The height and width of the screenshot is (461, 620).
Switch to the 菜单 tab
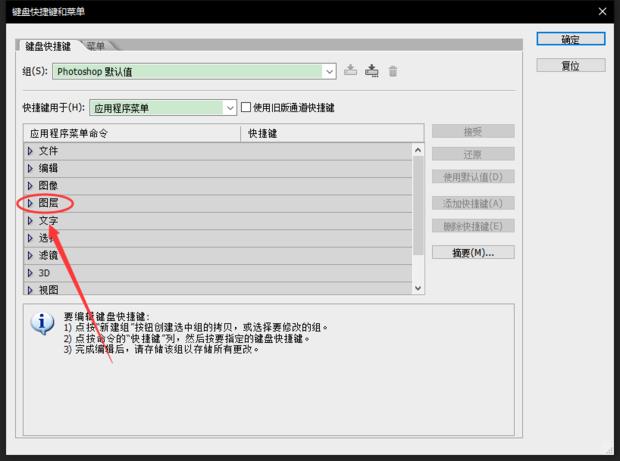(x=96, y=46)
